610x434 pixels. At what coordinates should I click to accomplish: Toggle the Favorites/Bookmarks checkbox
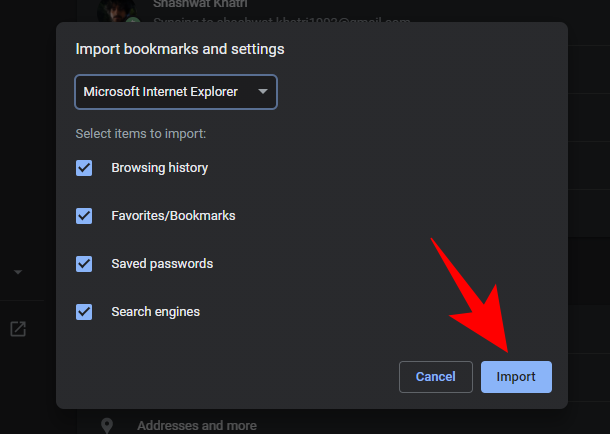(84, 216)
